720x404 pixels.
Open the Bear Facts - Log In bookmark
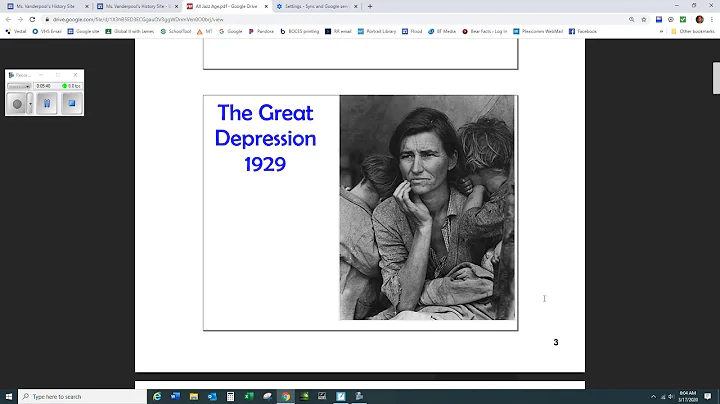pyautogui.click(x=484, y=31)
